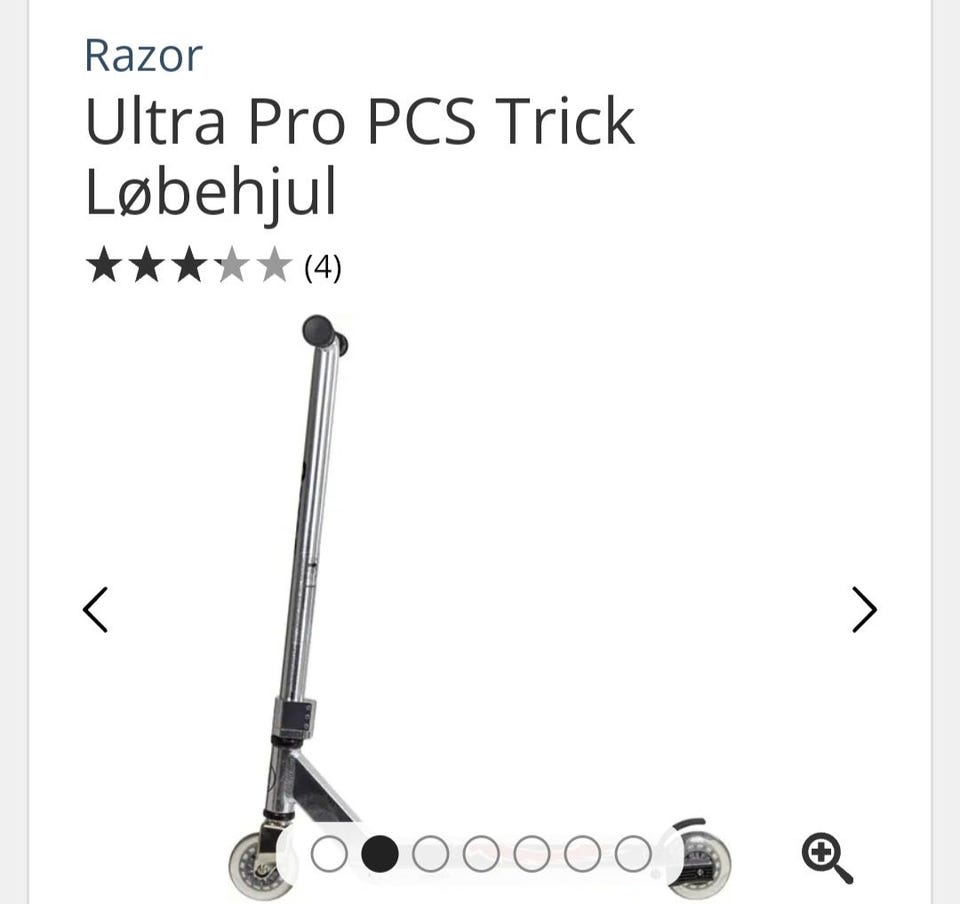Click the scooter rear wheel image
Screen dimensions: 960x904
pyautogui.click(x=703, y=863)
